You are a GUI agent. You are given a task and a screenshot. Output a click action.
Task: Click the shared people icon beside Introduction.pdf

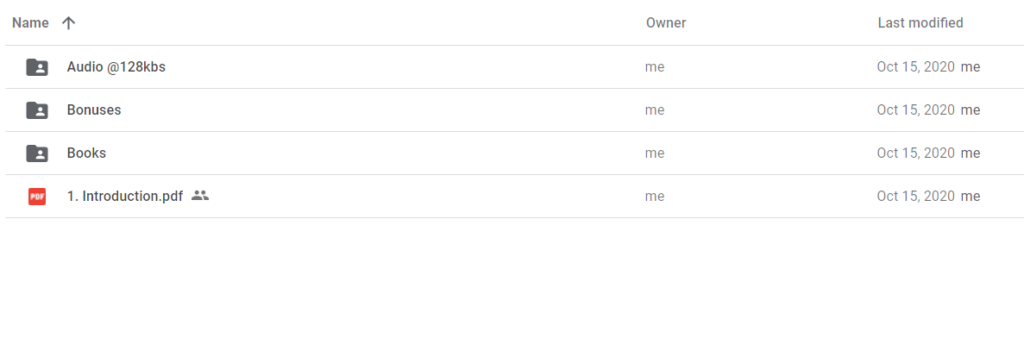click(x=200, y=195)
